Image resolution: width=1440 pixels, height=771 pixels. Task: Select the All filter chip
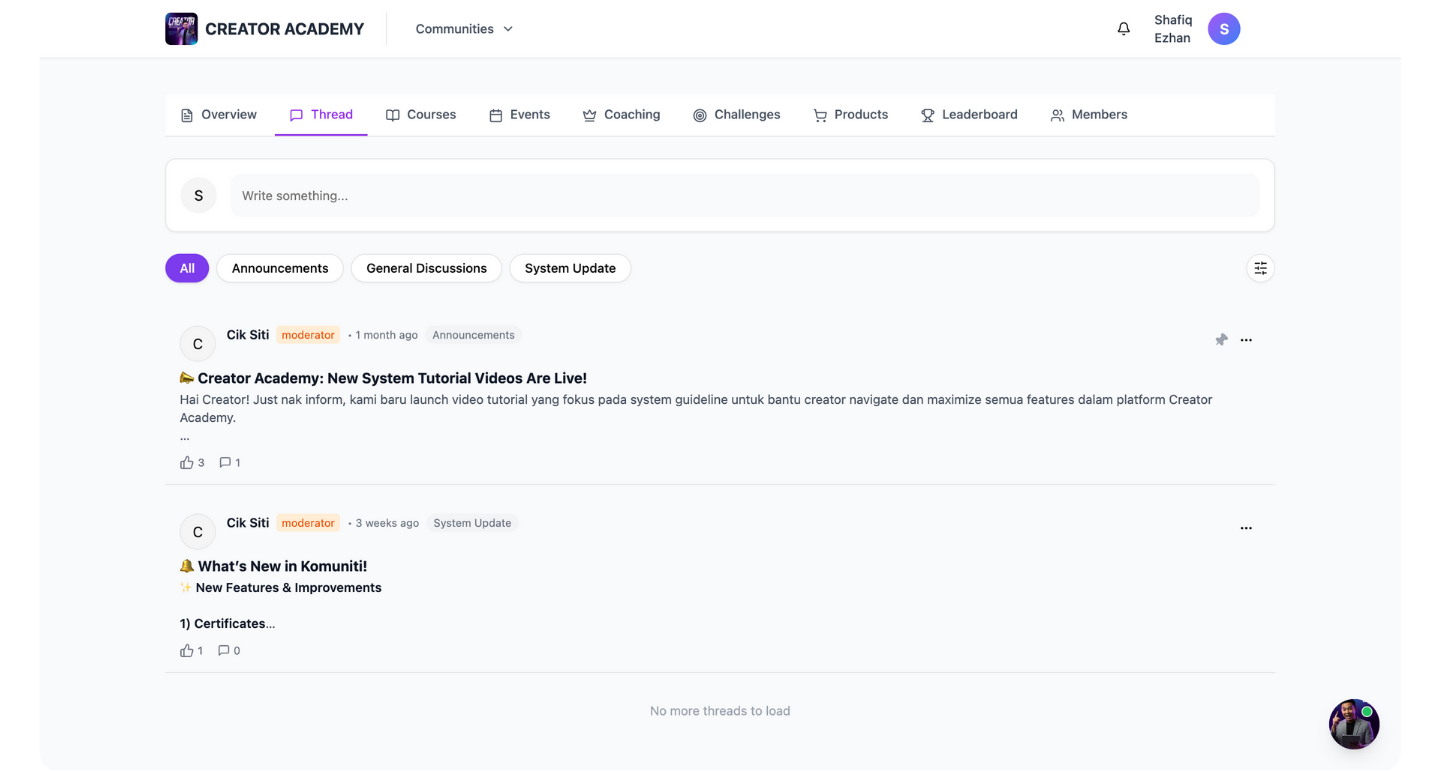pyautogui.click(x=187, y=268)
